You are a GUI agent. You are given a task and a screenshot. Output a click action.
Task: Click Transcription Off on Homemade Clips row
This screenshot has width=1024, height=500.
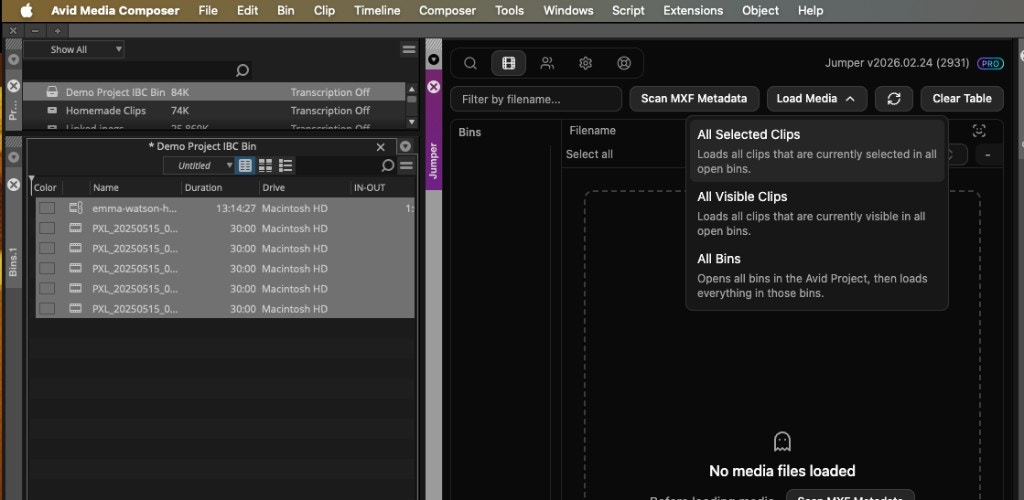(x=330, y=110)
